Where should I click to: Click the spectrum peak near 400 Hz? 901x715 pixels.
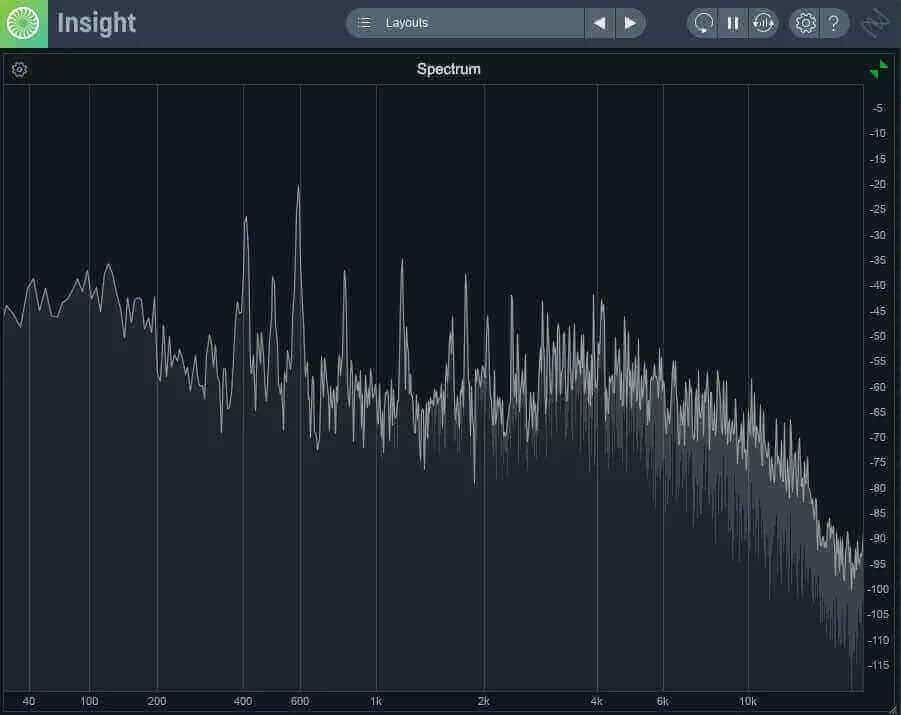[246, 218]
